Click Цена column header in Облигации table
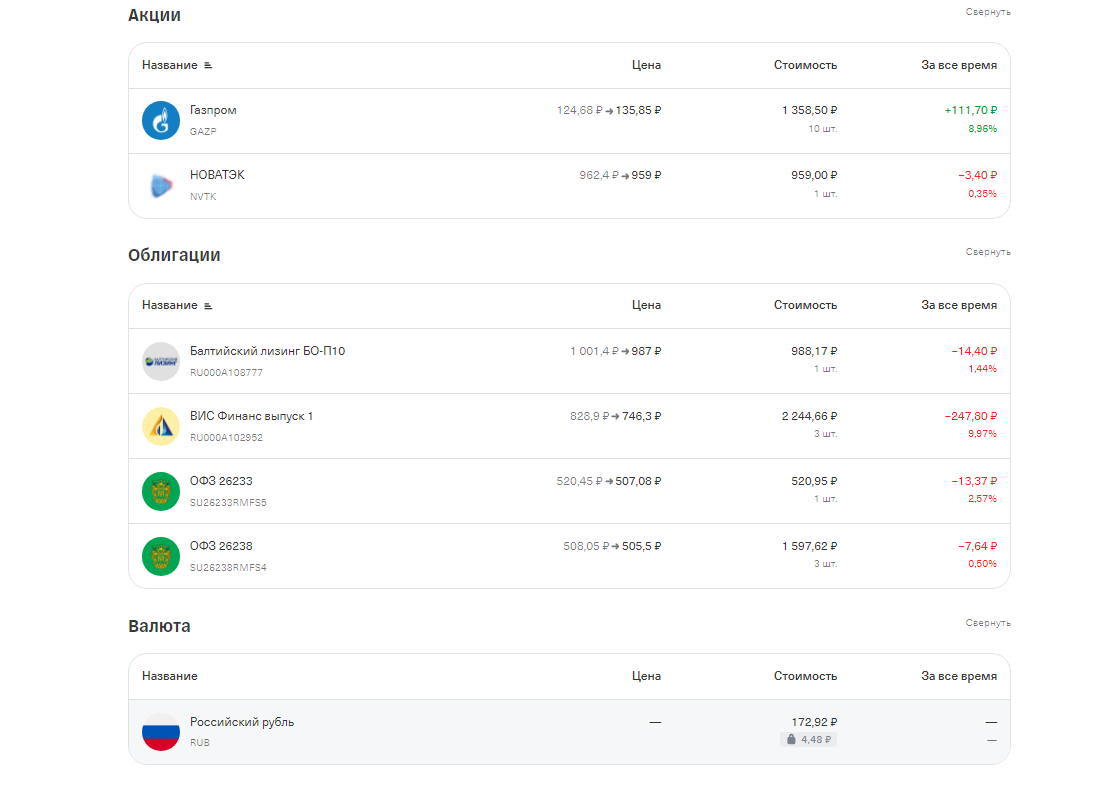 coord(646,305)
